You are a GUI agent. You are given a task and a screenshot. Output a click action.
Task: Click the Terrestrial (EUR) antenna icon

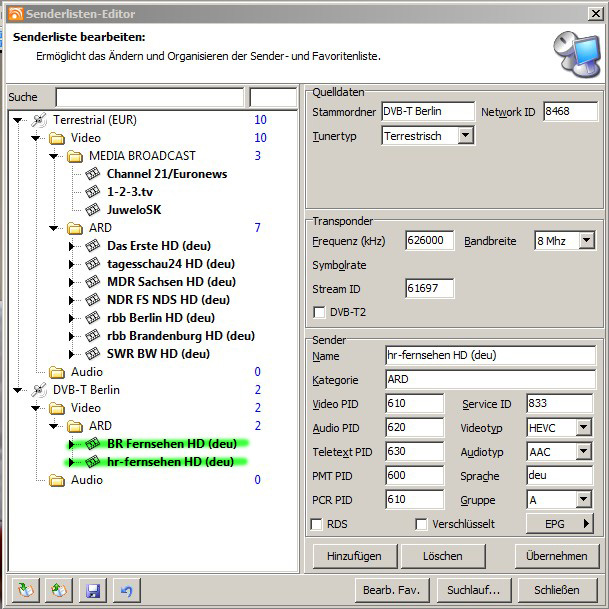(x=39, y=120)
